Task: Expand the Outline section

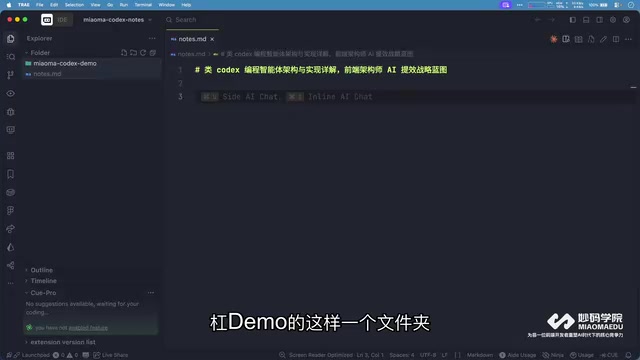Action: pos(39,270)
